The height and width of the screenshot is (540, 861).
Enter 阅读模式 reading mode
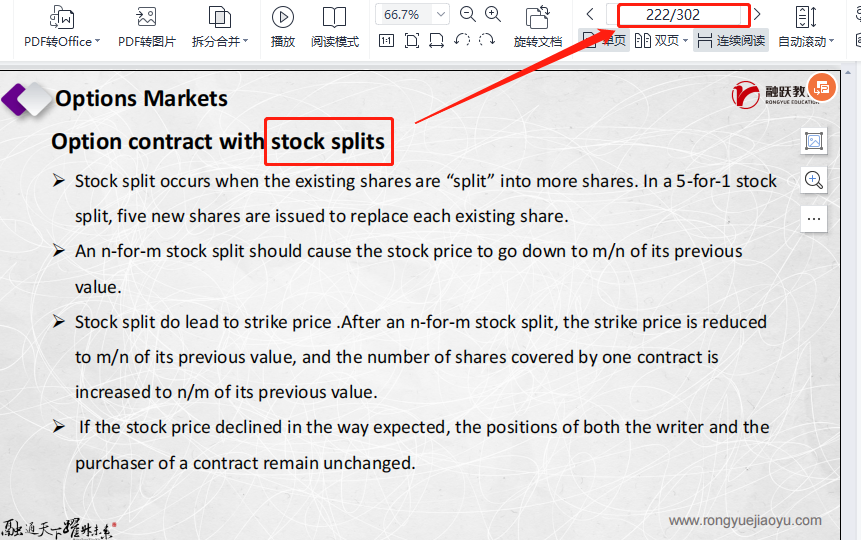(x=334, y=27)
